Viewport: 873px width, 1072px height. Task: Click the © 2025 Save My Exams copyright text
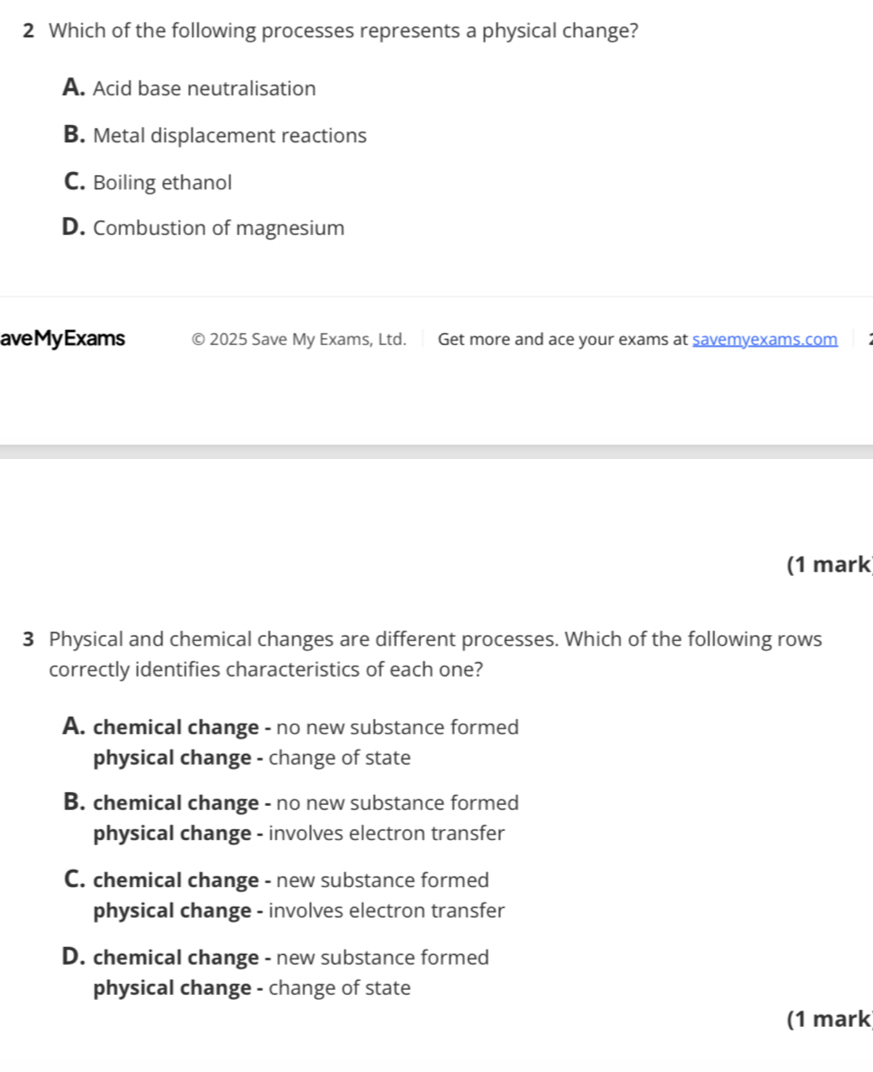coord(299,339)
